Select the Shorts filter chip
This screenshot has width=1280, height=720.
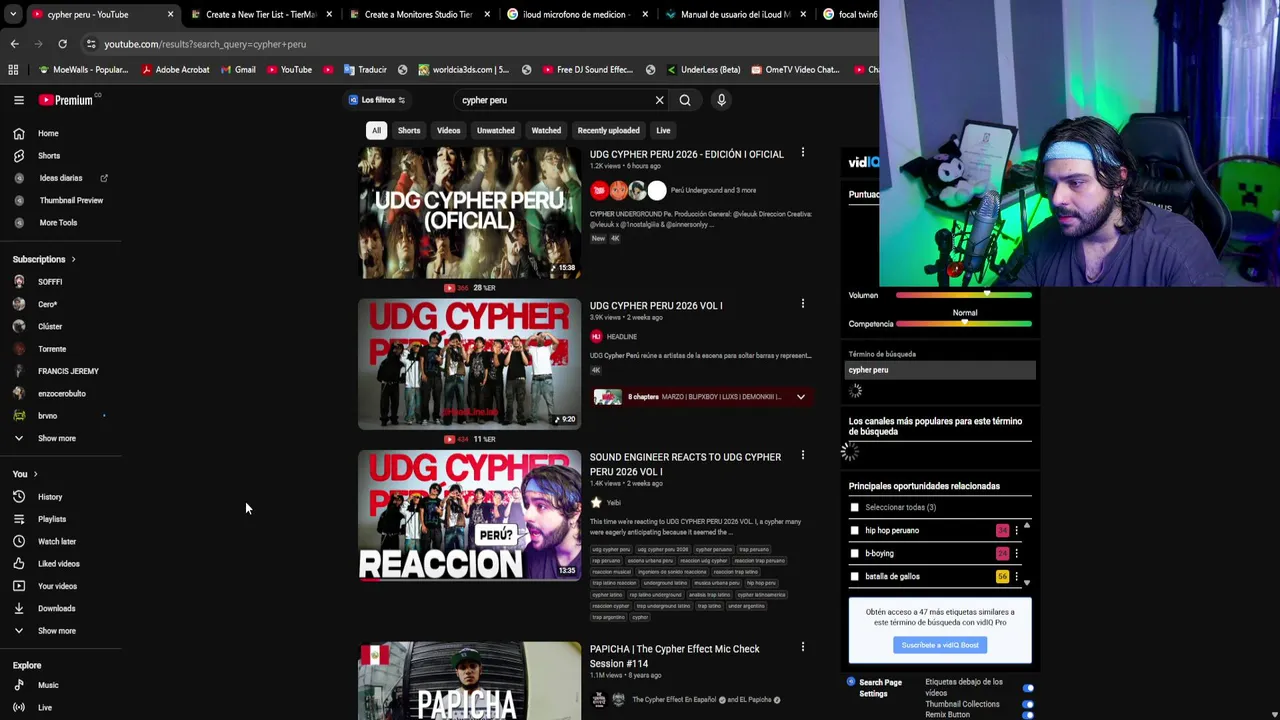pos(409,130)
